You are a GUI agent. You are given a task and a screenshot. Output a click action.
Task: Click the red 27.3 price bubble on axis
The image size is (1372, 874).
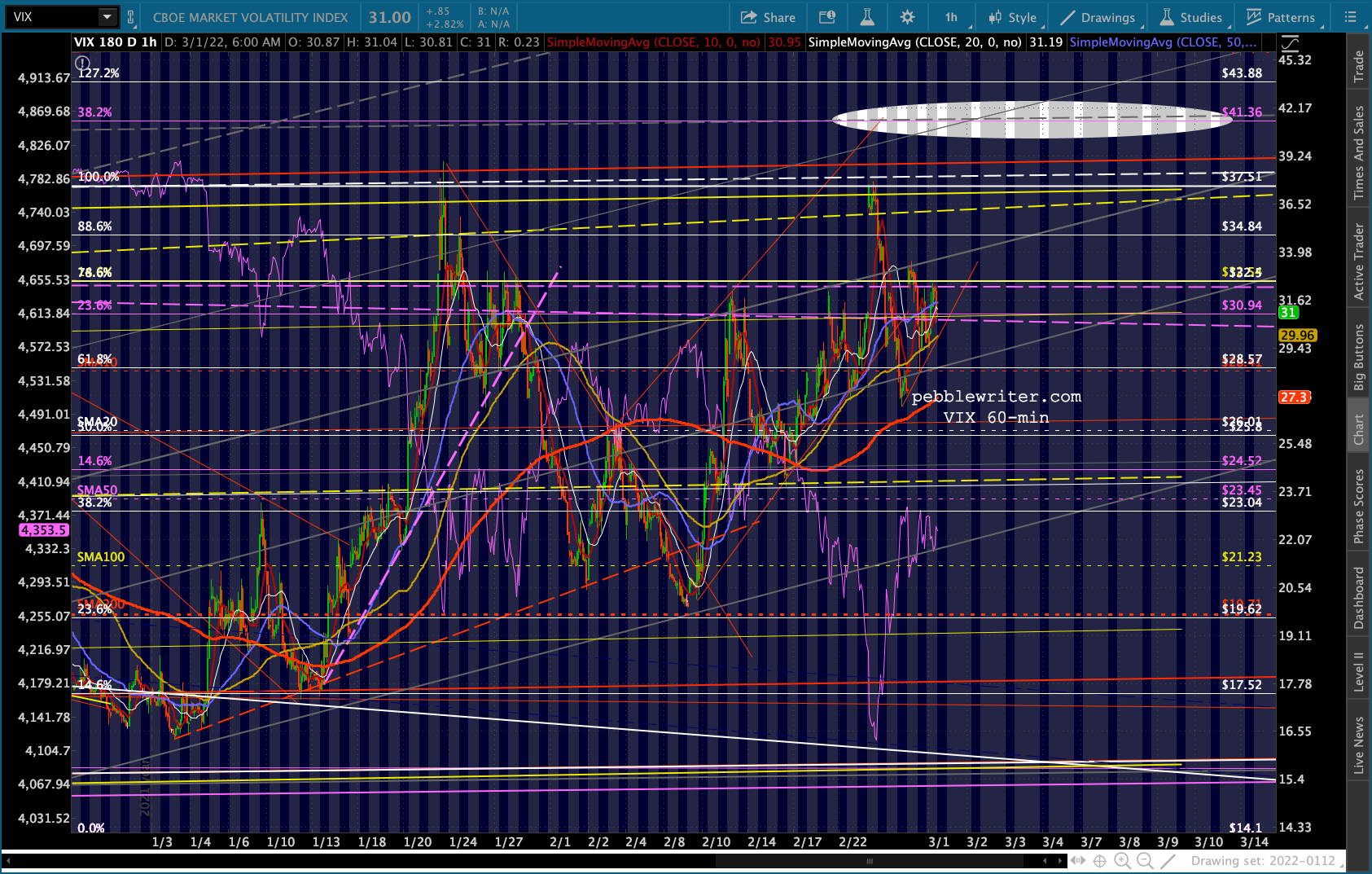click(x=1293, y=397)
